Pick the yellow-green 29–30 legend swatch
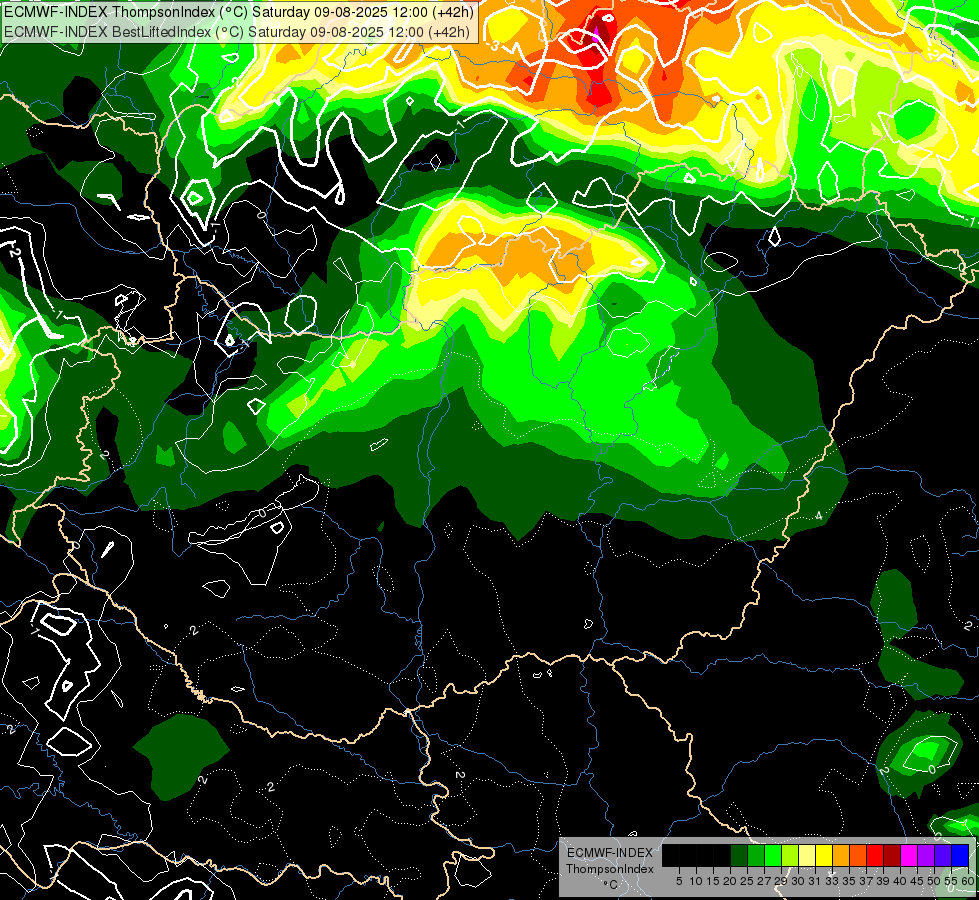The image size is (979, 900). 790,855
